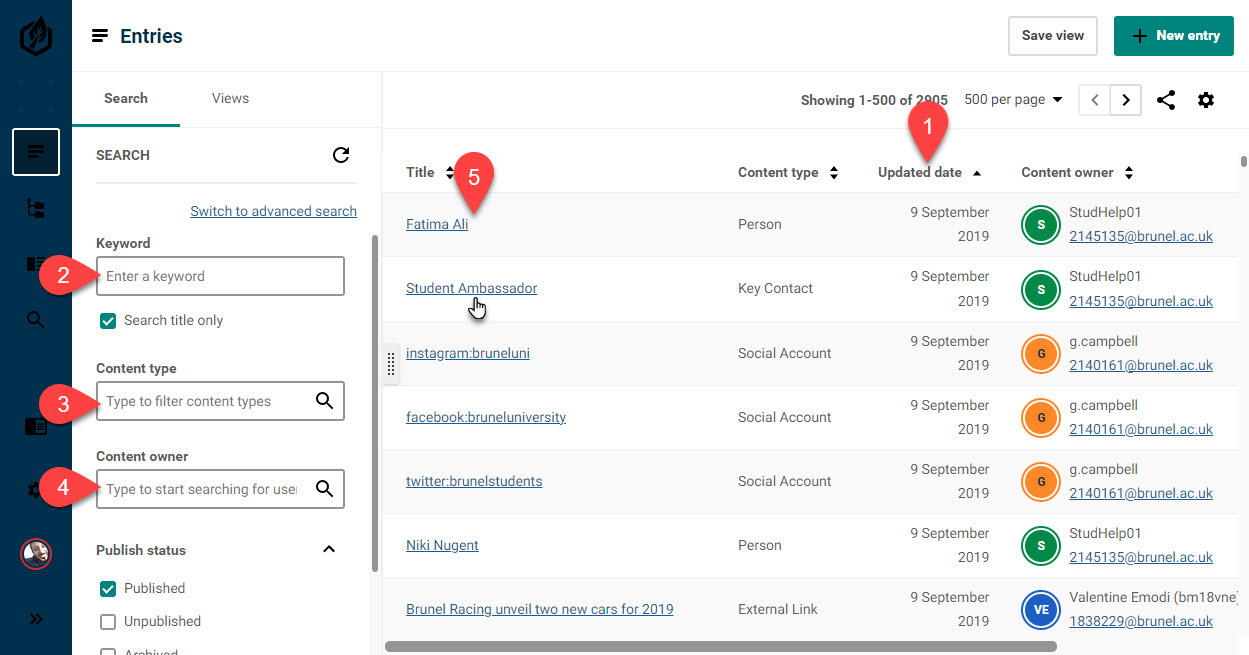Screen dimensions: 1249x655
Task: Click the Switch to advanced search link
Action: (273, 211)
